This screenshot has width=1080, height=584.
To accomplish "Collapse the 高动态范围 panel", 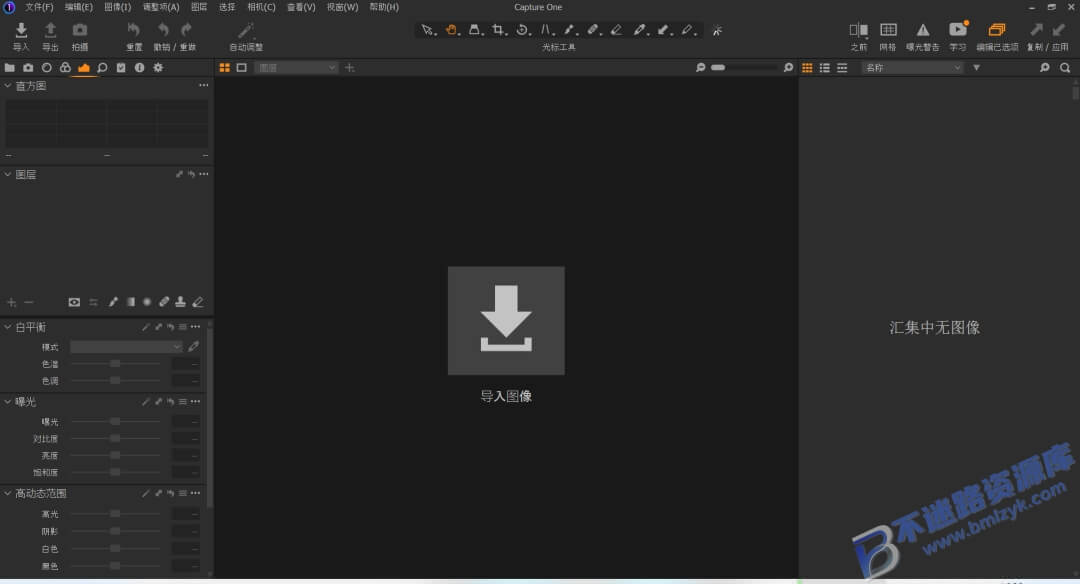I will click(x=8, y=493).
